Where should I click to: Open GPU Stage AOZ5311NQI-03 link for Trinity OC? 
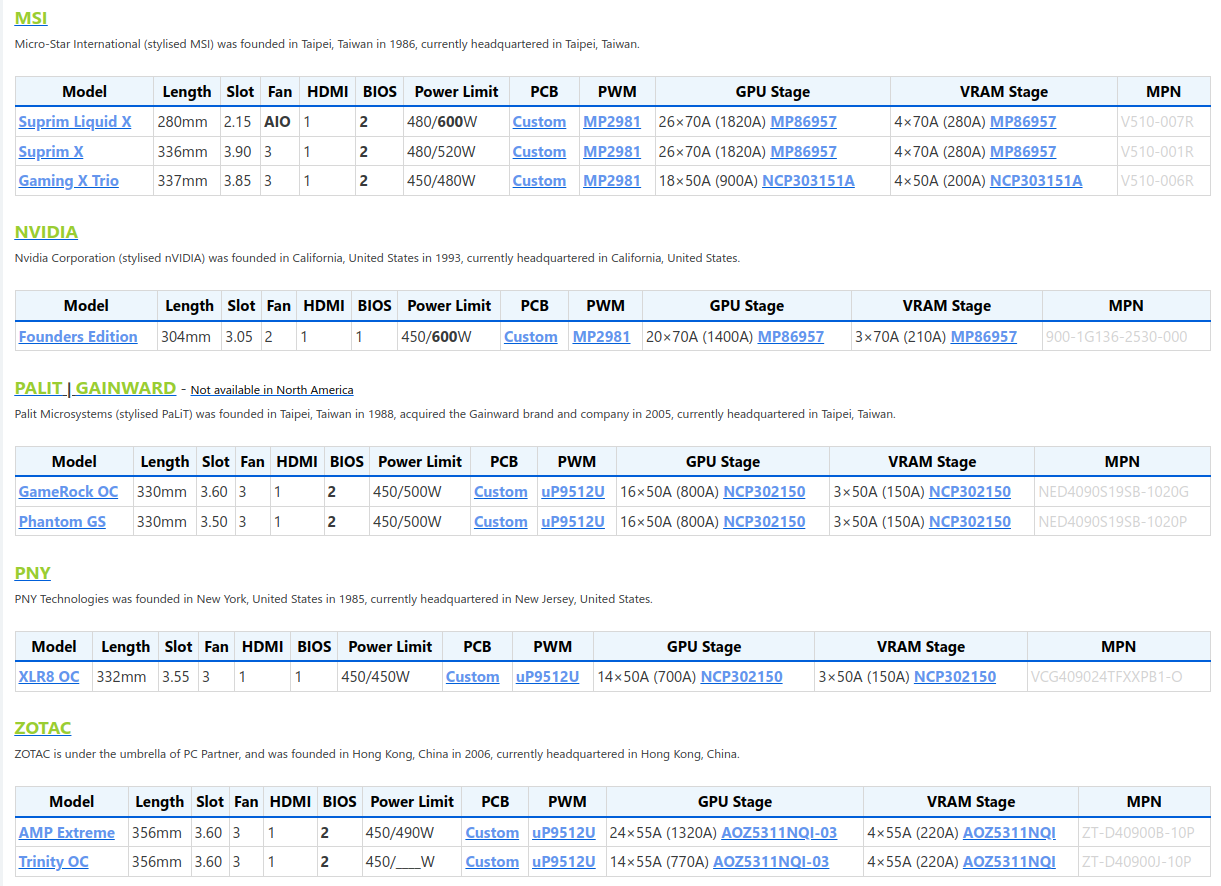coord(771,862)
